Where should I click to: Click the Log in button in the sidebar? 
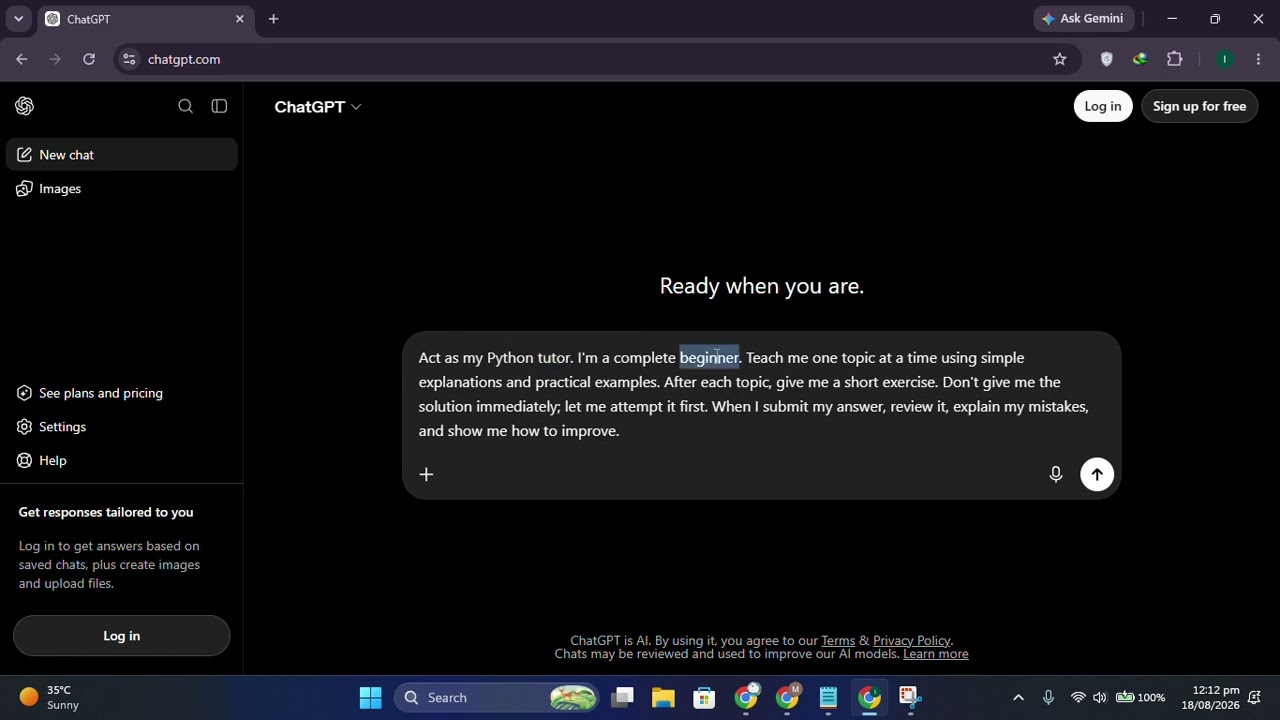[x=122, y=636]
